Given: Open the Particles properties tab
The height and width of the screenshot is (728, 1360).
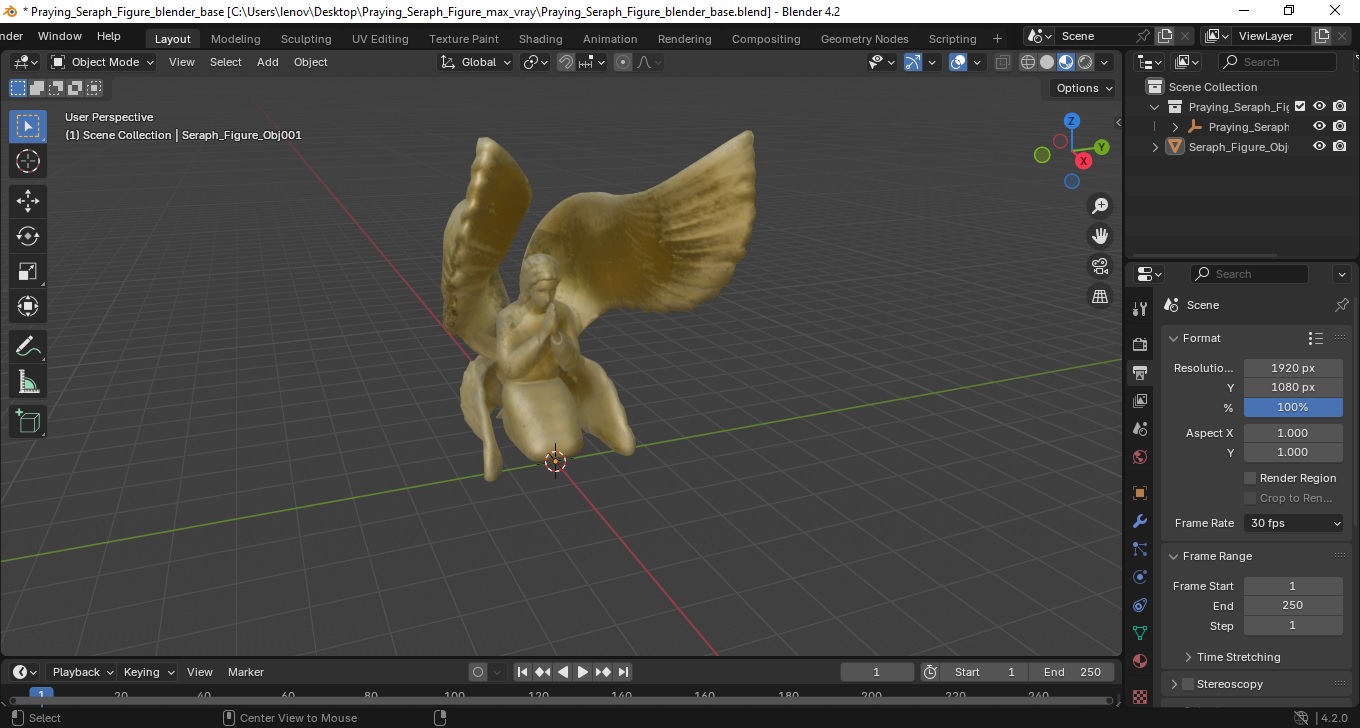Looking at the screenshot, I should coord(1140,549).
